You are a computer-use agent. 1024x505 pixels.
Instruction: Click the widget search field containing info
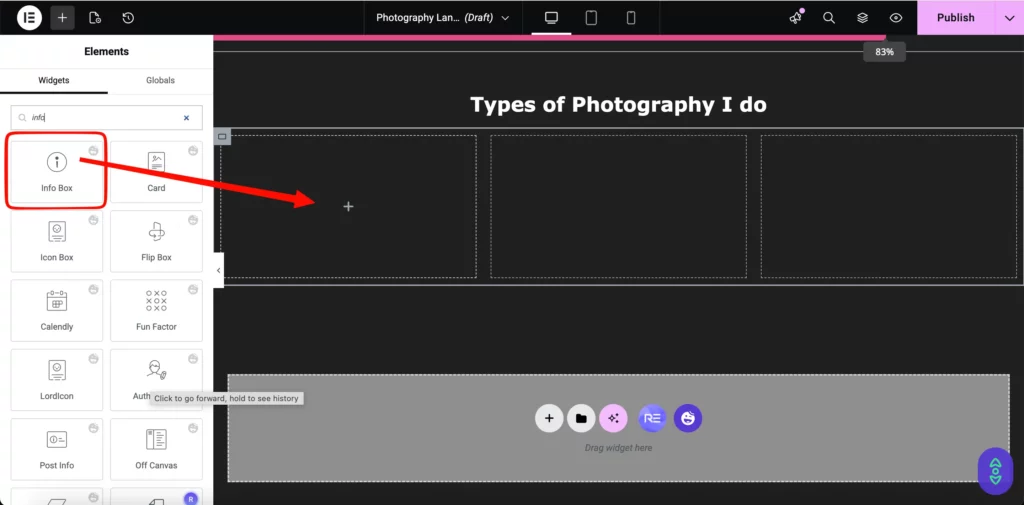[106, 118]
